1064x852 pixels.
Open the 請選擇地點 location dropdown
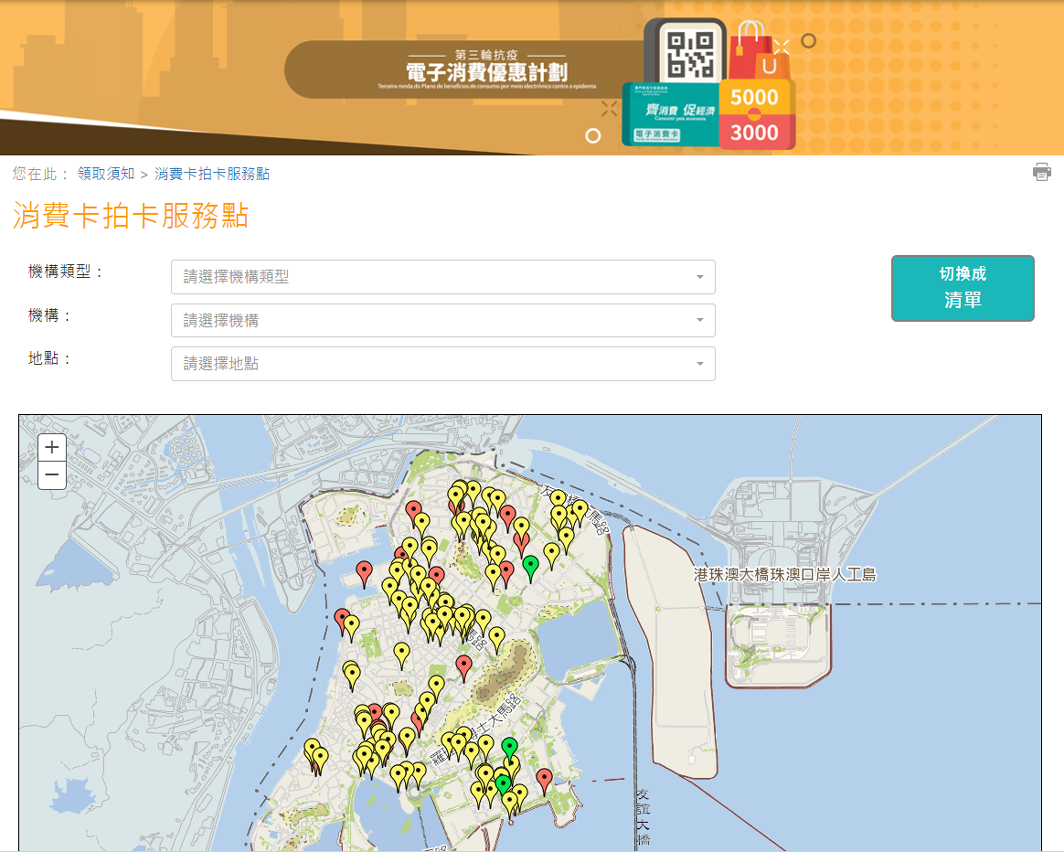[442, 364]
